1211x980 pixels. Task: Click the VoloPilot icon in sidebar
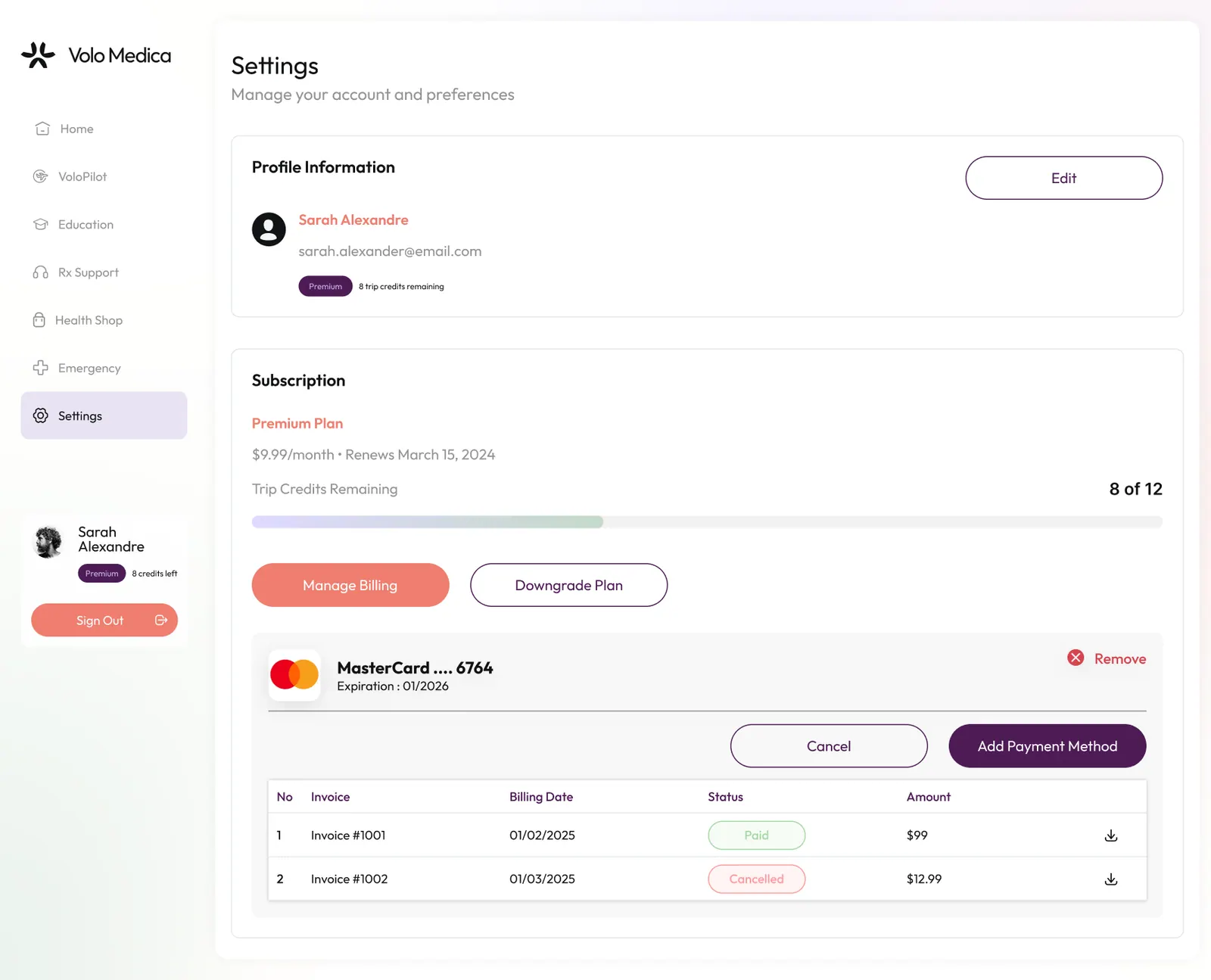(x=41, y=176)
